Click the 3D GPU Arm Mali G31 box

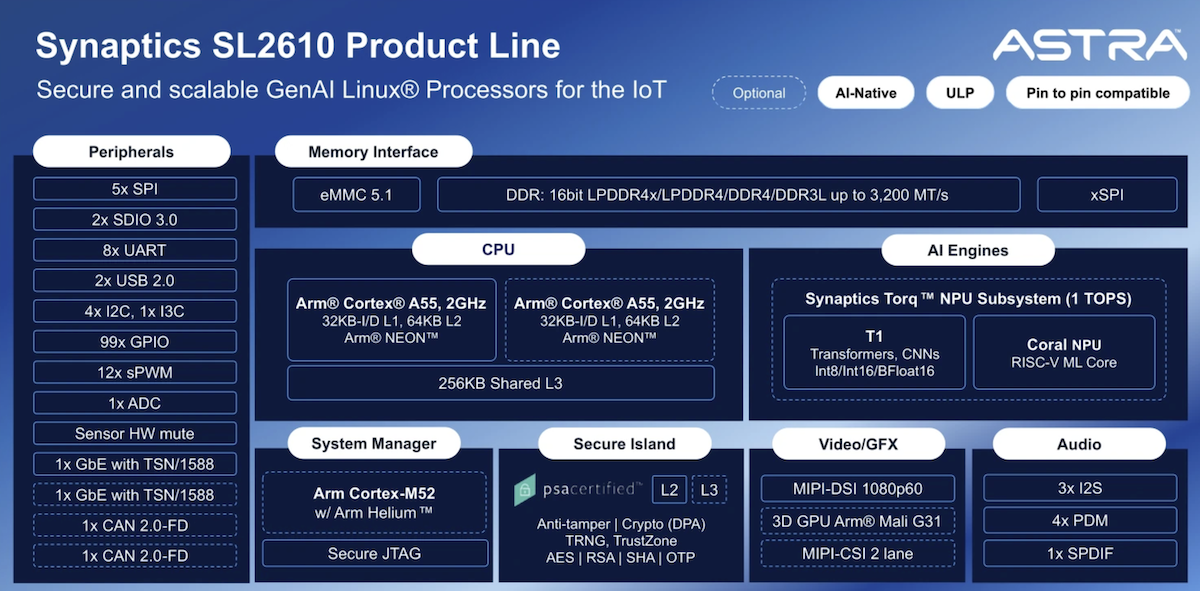(x=857, y=521)
